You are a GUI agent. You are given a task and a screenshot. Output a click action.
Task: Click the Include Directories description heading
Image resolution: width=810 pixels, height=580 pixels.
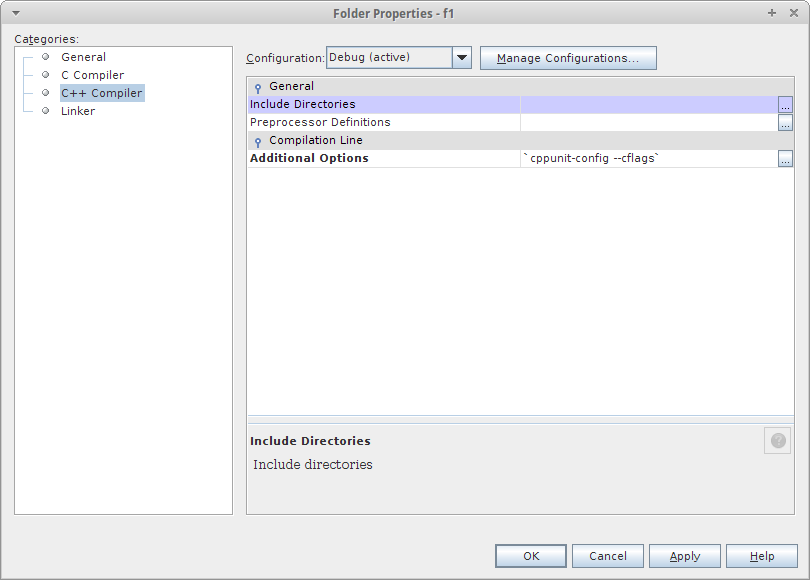pos(310,441)
